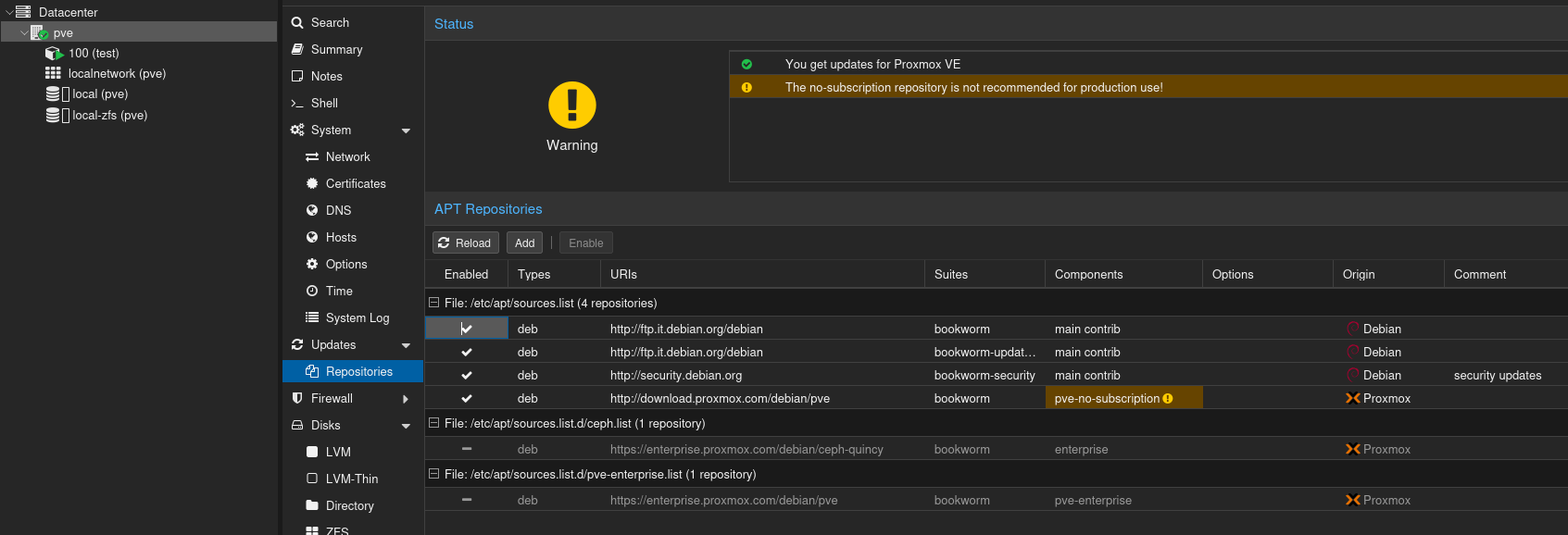Select the enabled check for security.debian.org repo
Viewport: 1568px width, 535px height.
(x=467, y=376)
